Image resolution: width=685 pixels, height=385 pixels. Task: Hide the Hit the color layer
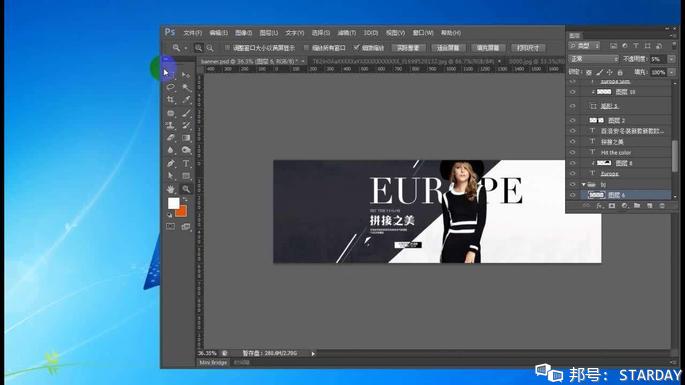pos(573,152)
